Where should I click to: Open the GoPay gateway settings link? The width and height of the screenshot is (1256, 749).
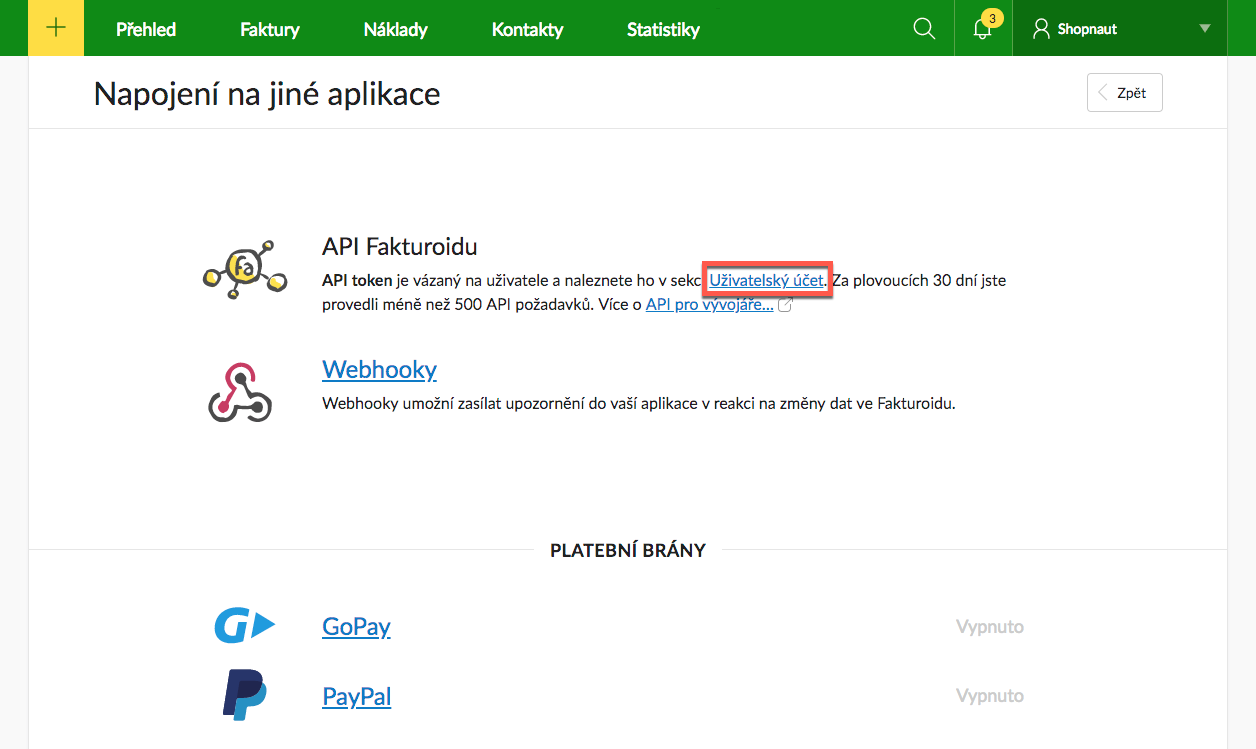pyautogui.click(x=356, y=627)
